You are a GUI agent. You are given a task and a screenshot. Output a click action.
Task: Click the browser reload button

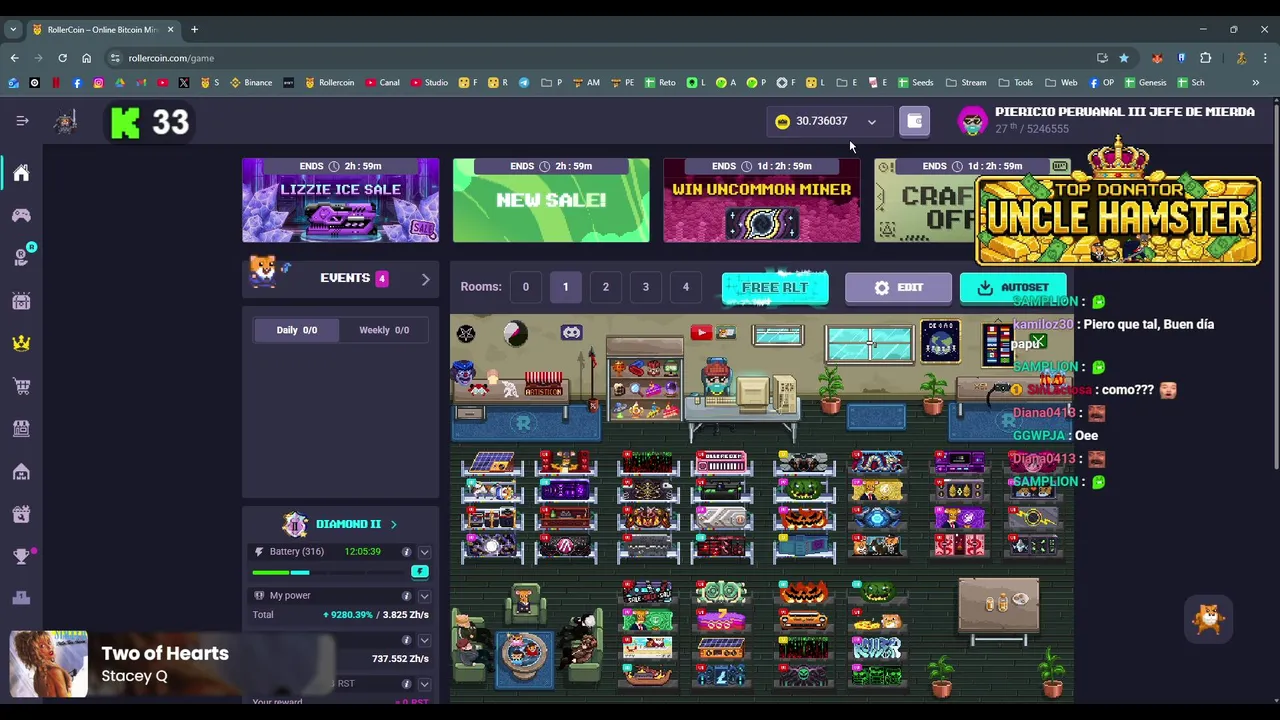point(62,58)
